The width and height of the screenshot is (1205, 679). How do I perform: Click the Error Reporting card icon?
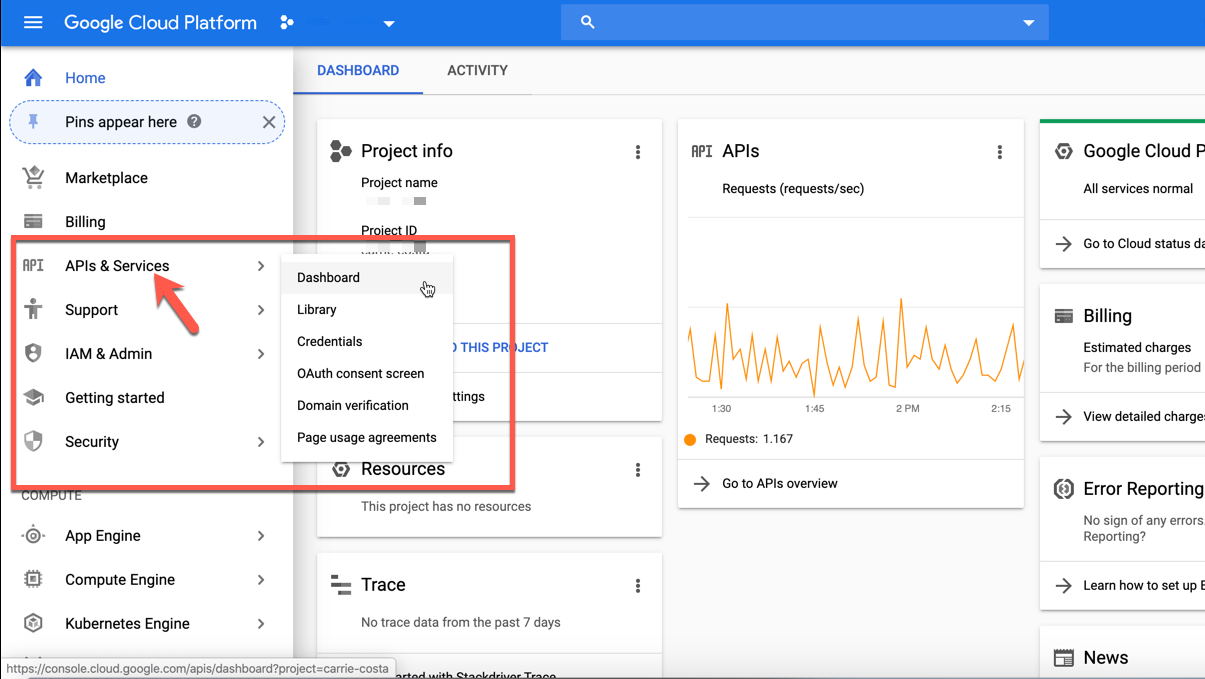(x=1064, y=489)
